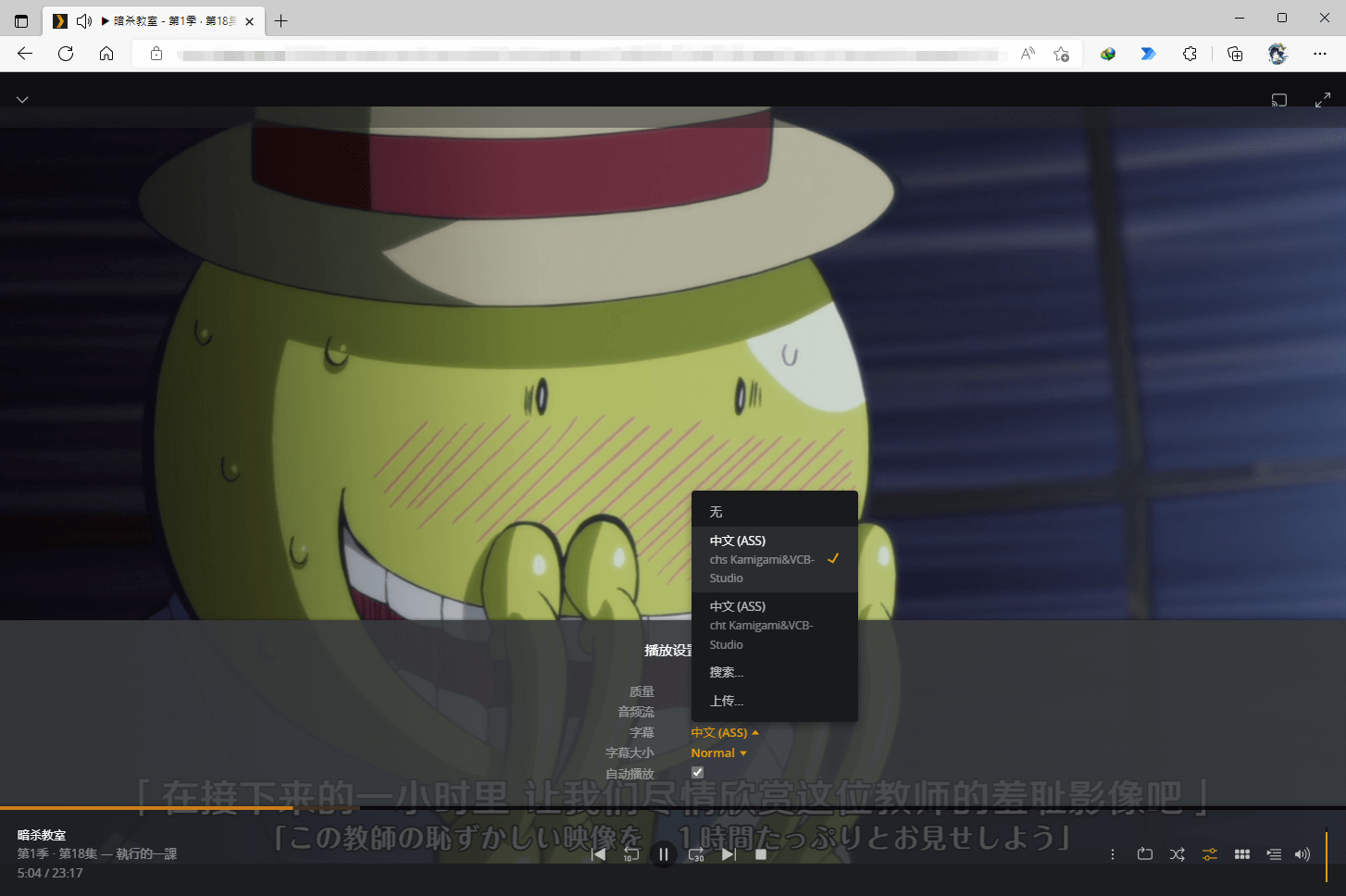Image resolution: width=1346 pixels, height=896 pixels.
Task: Uncheck the 自动播放 autoplay checkbox
Action: pyautogui.click(x=696, y=772)
